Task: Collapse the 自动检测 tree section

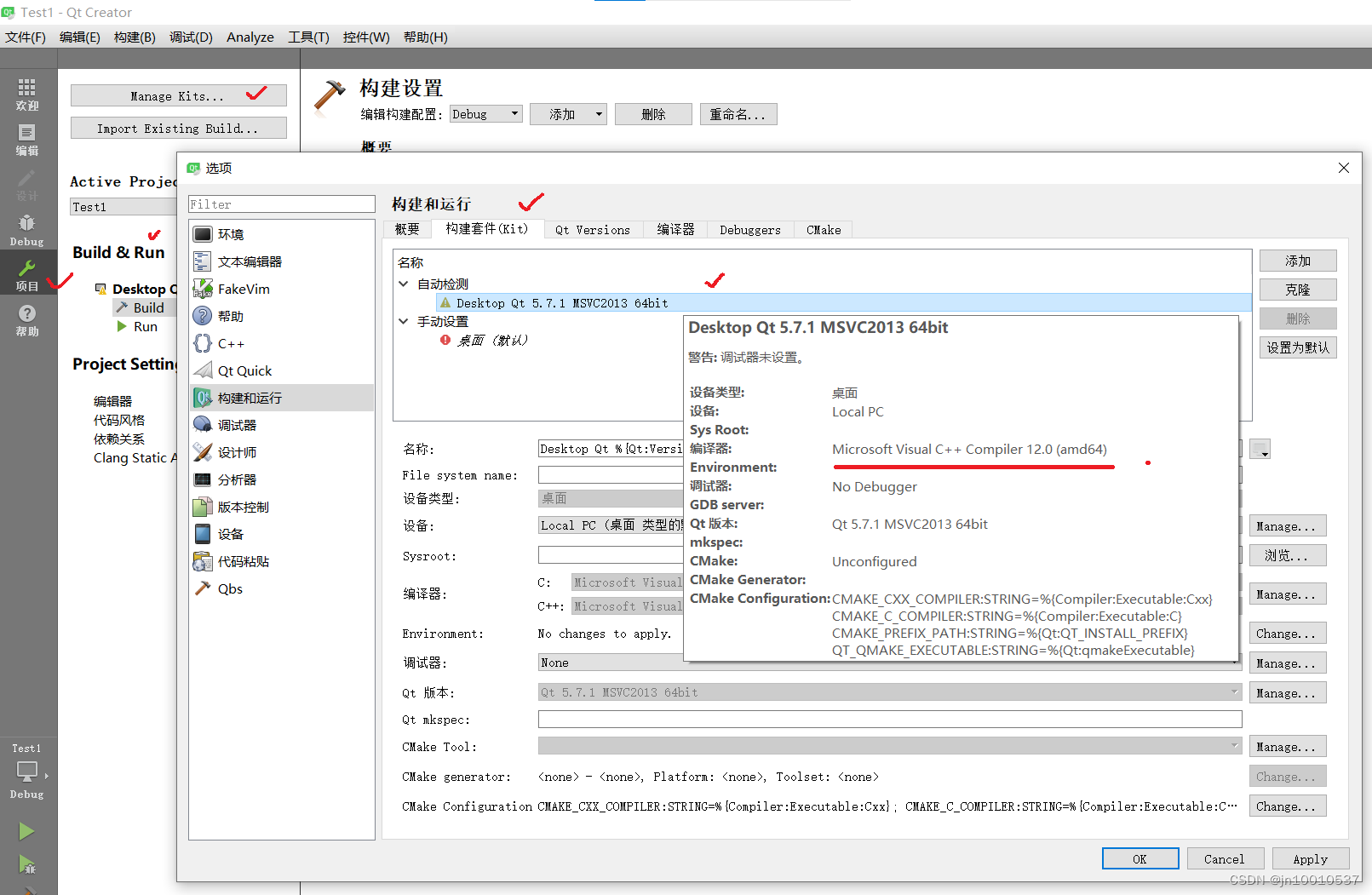Action: (x=403, y=284)
